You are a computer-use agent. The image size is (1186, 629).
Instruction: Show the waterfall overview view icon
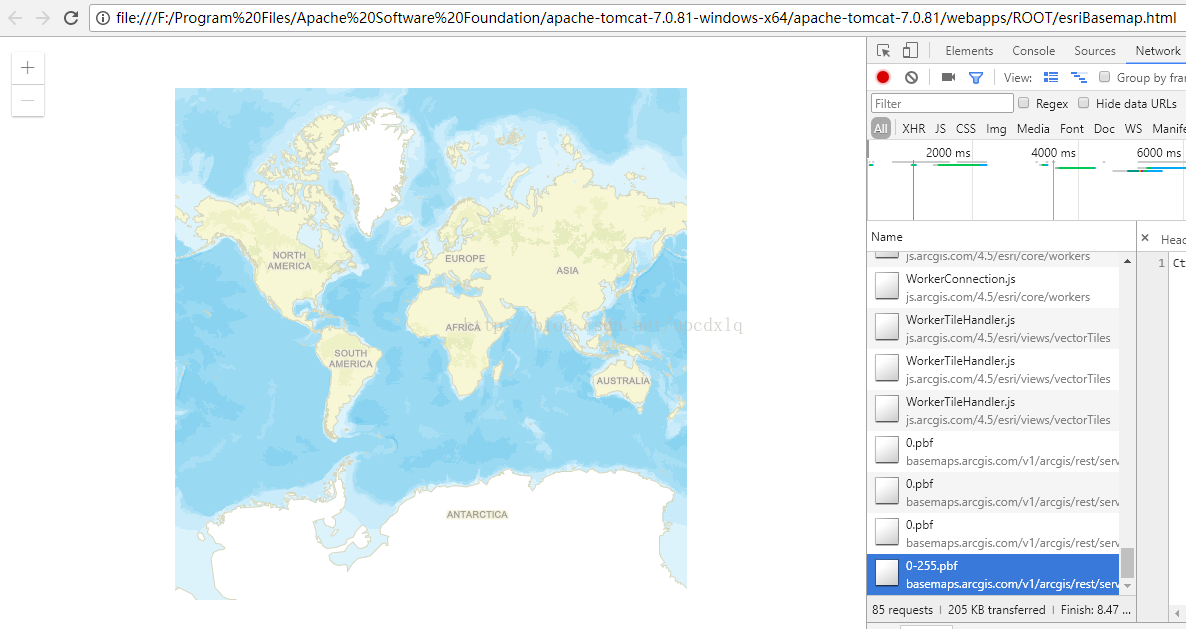point(1079,77)
